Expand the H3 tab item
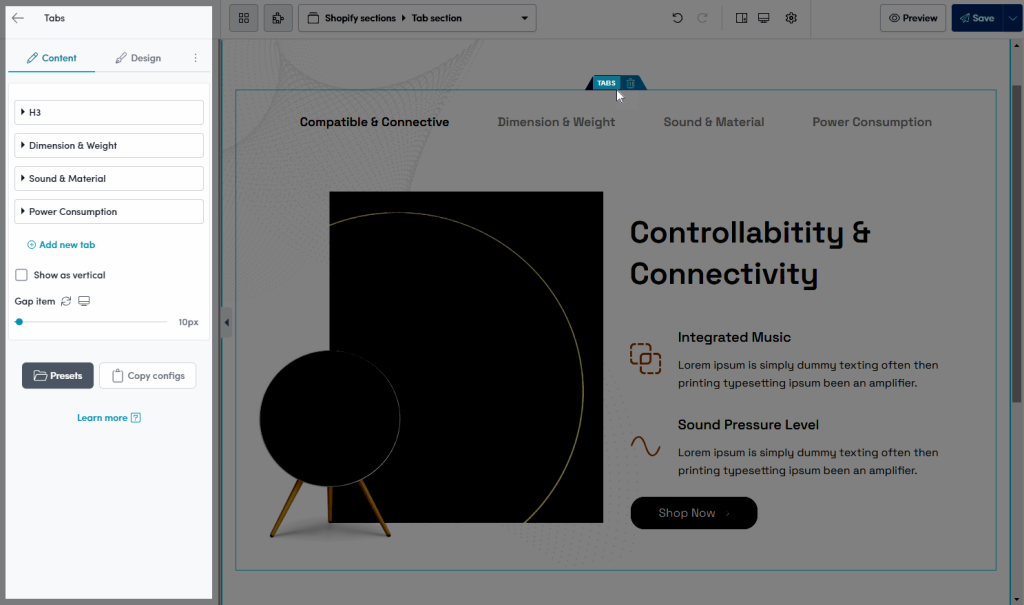 [109, 112]
